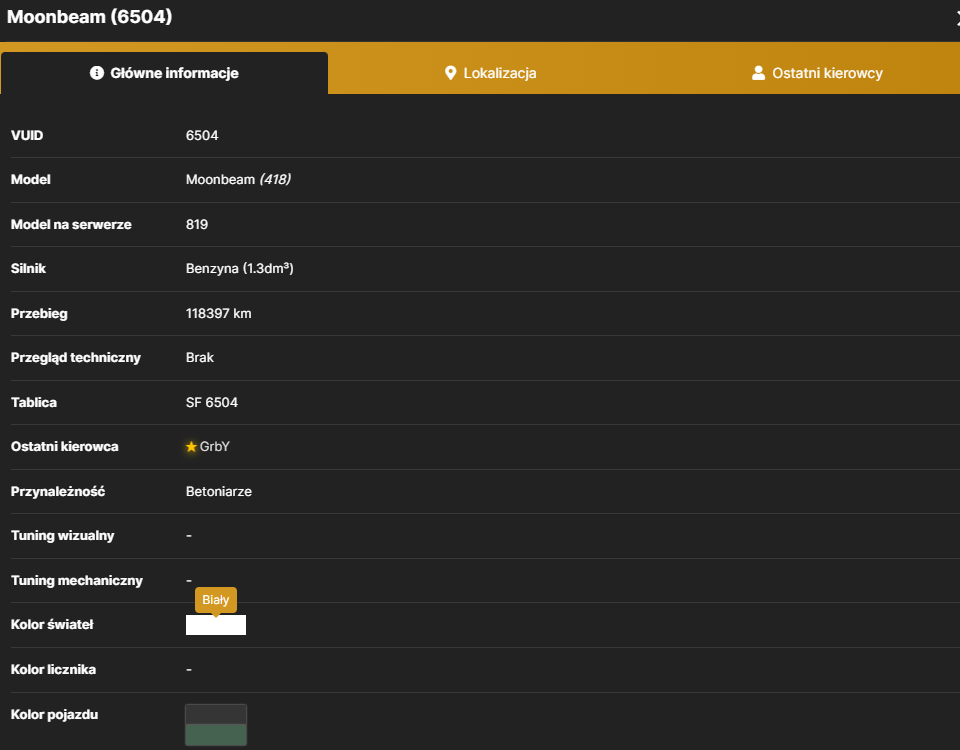Open the Ostatni kierowcy tab
Screen dimensions: 960x750
coord(817,73)
